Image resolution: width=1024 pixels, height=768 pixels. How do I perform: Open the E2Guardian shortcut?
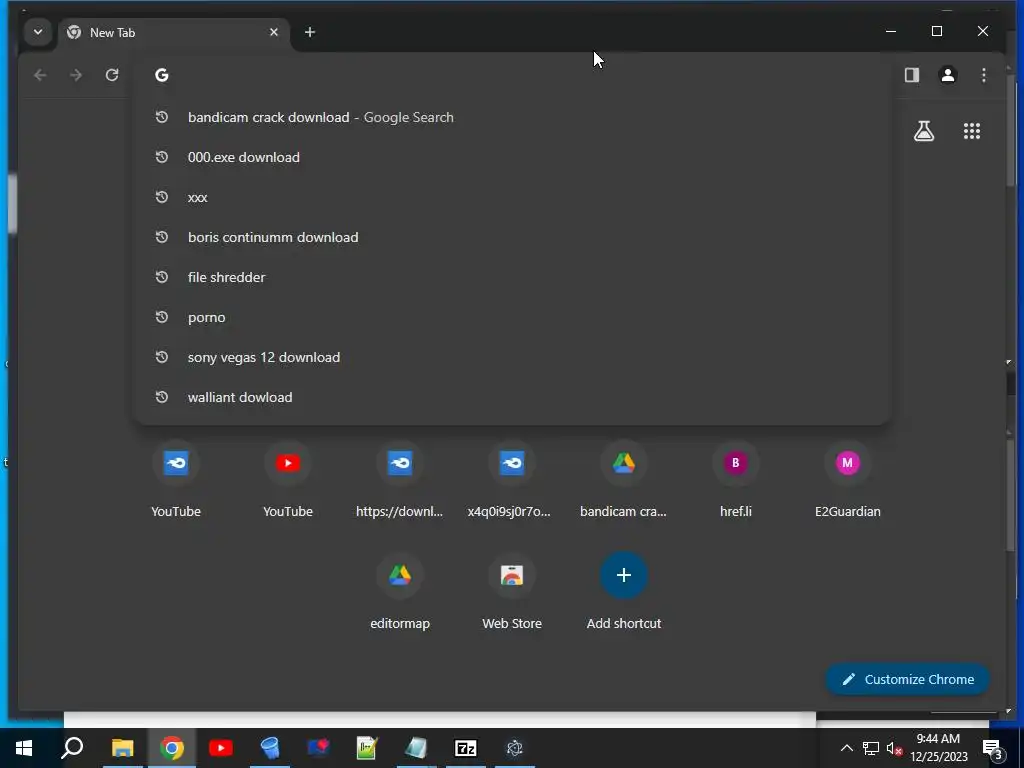848,480
